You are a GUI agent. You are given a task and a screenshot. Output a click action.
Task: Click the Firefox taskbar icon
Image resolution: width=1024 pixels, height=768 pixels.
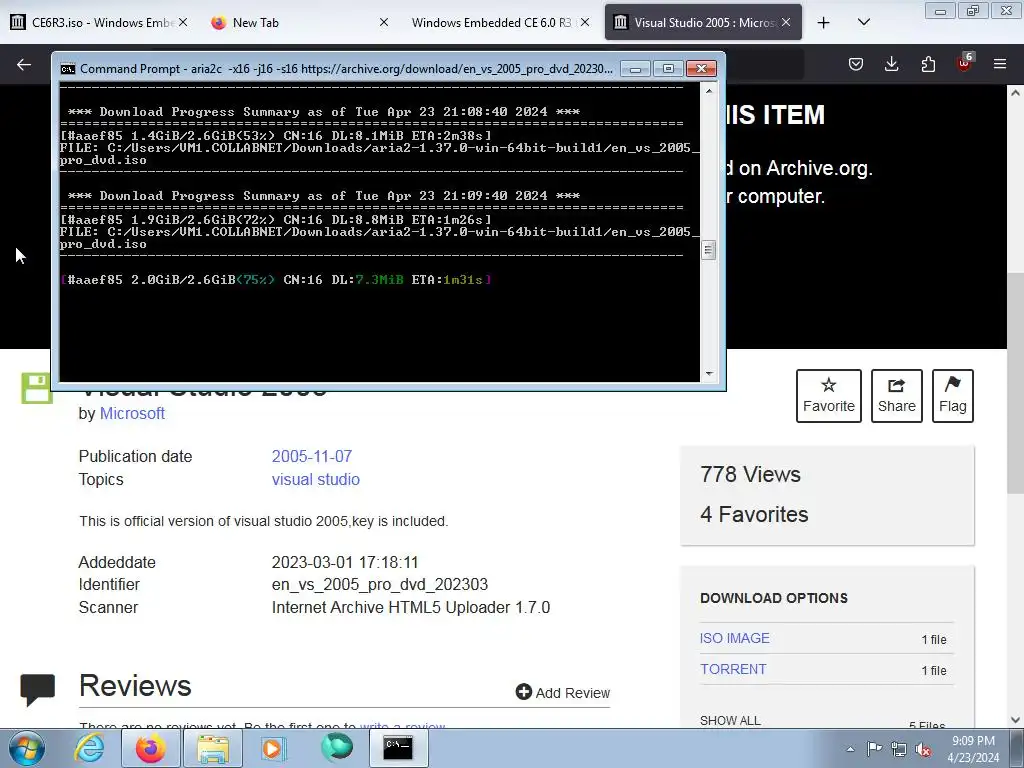point(150,748)
